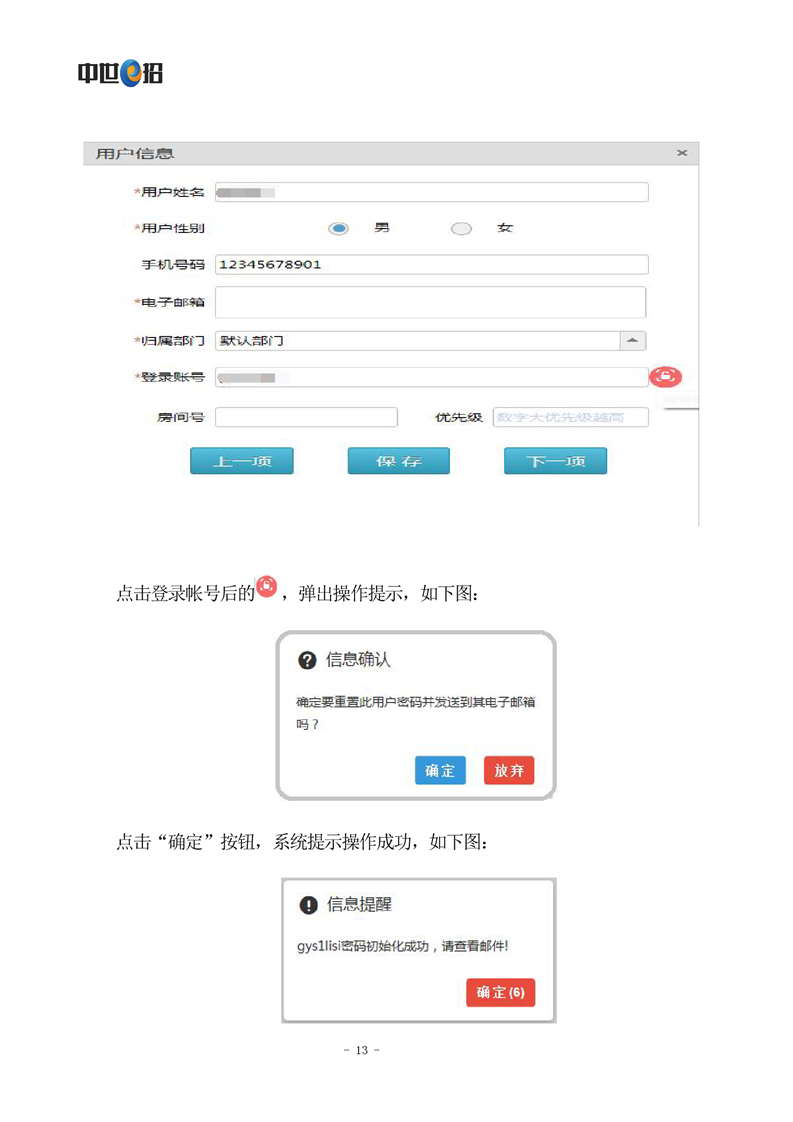Click the 中世e招 logo in the header
The image size is (793, 1122).
(x=120, y=73)
